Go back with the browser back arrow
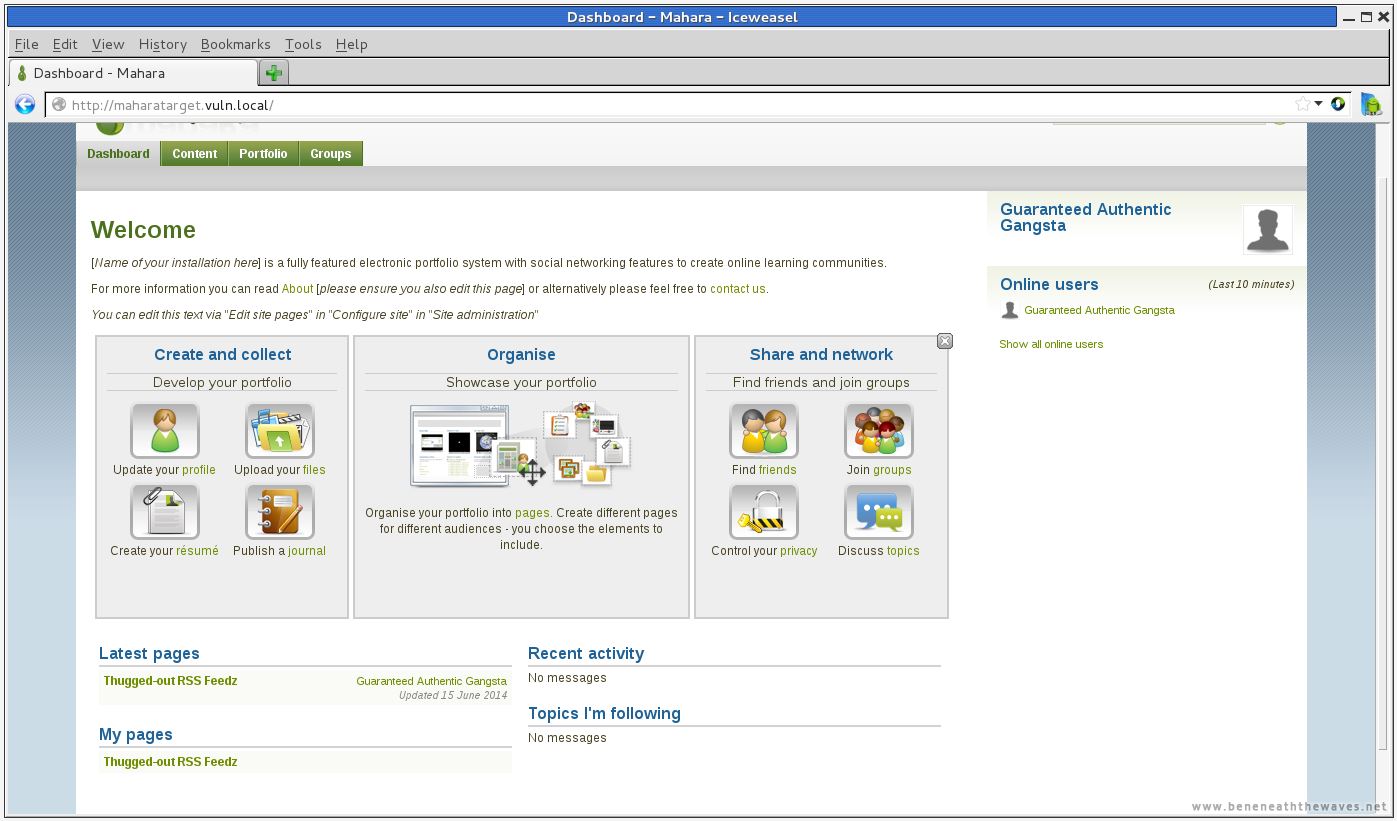The height and width of the screenshot is (821, 1397). (x=25, y=104)
